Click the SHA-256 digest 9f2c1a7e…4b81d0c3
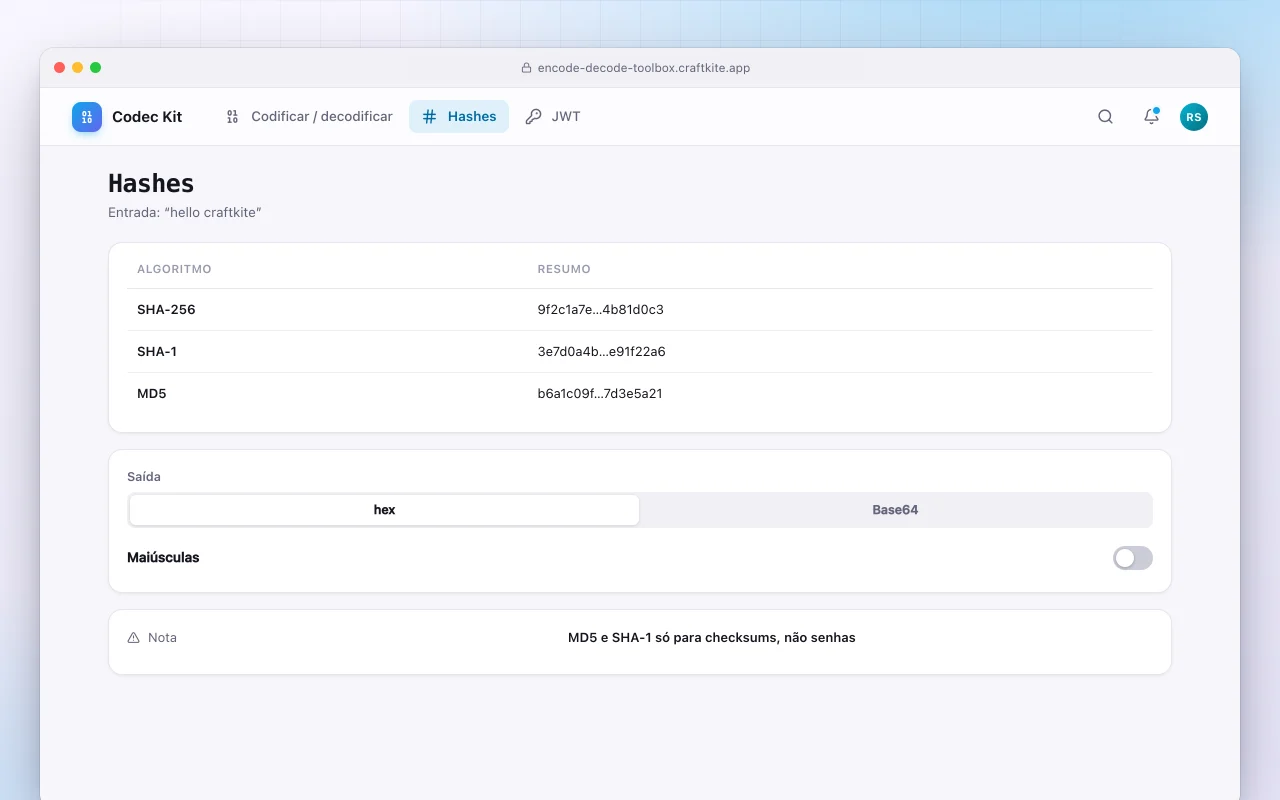Image resolution: width=1280 pixels, height=800 pixels. coord(601,310)
